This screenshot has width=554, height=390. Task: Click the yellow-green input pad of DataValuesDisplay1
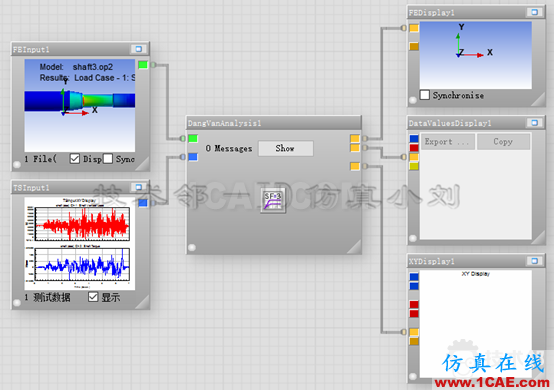[x=414, y=166]
